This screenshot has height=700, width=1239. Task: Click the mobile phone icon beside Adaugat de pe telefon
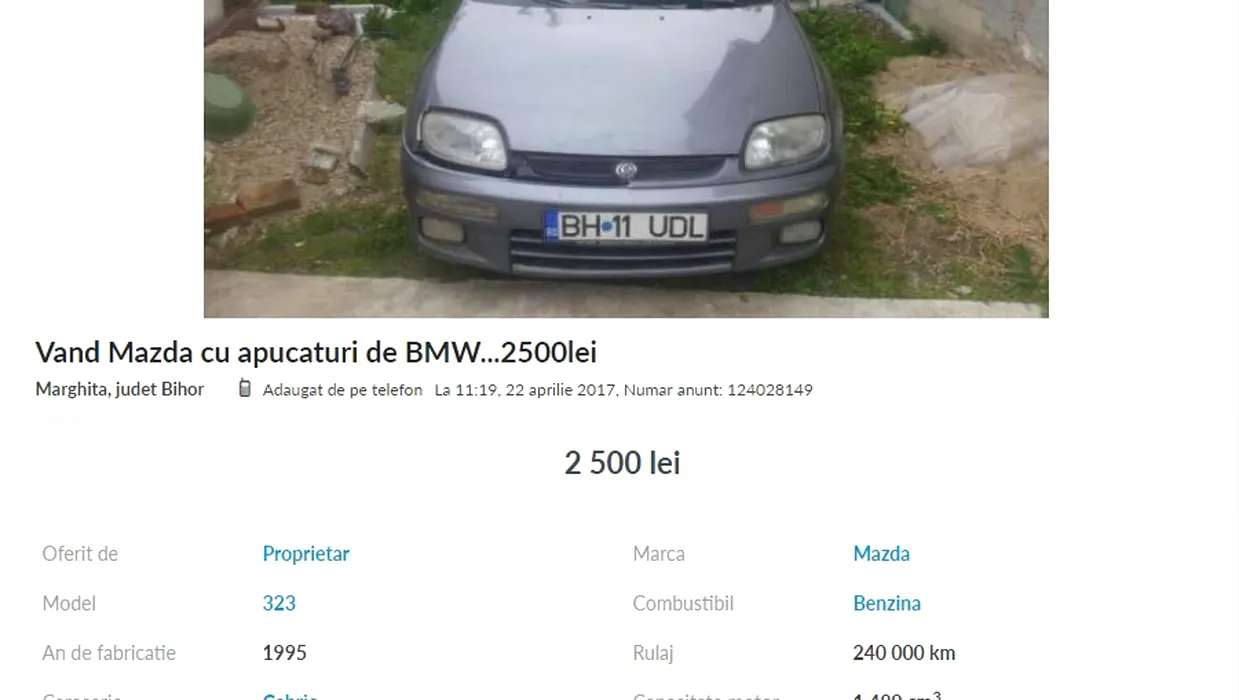pyautogui.click(x=245, y=388)
